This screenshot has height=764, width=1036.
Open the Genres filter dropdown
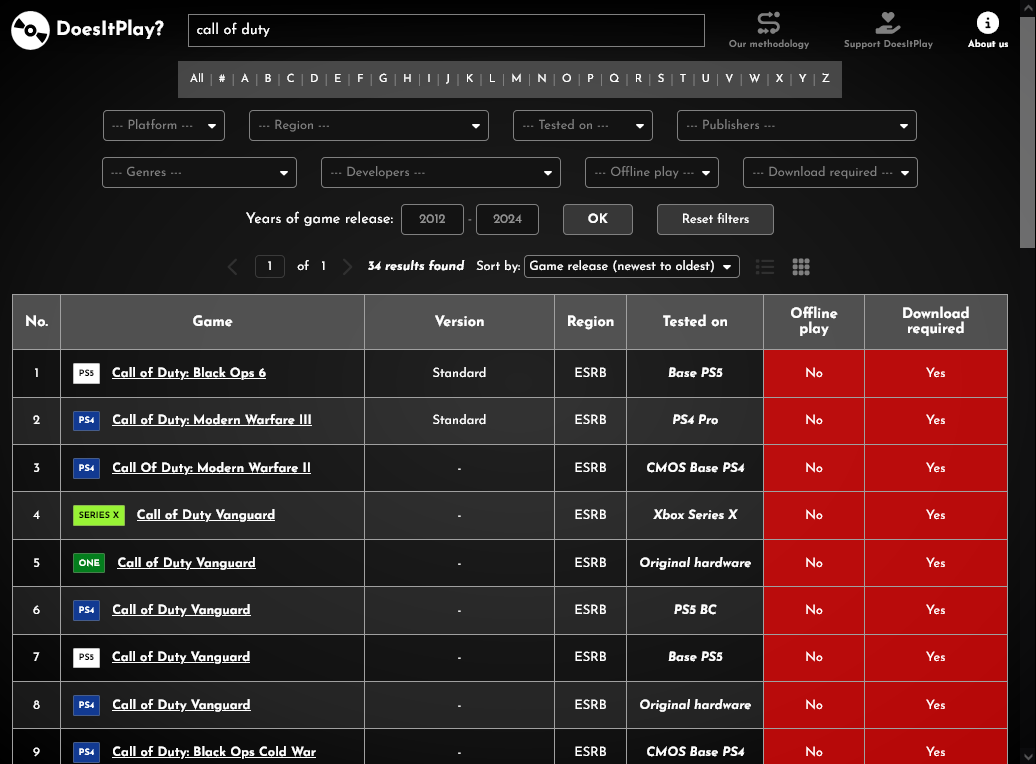(200, 172)
